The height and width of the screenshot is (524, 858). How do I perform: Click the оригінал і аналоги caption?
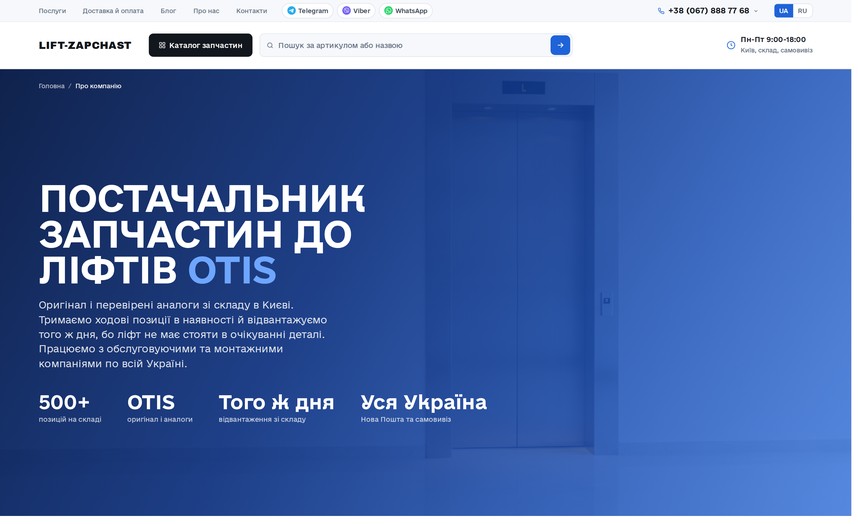coord(159,420)
